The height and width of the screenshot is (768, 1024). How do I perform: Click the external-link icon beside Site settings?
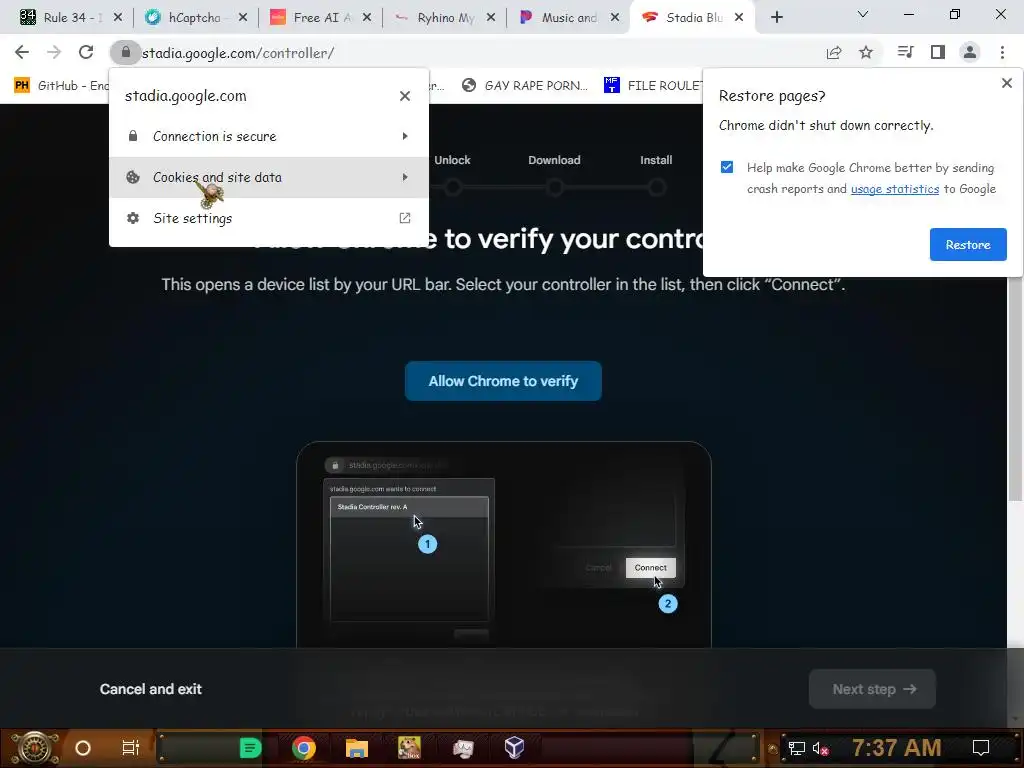point(405,218)
